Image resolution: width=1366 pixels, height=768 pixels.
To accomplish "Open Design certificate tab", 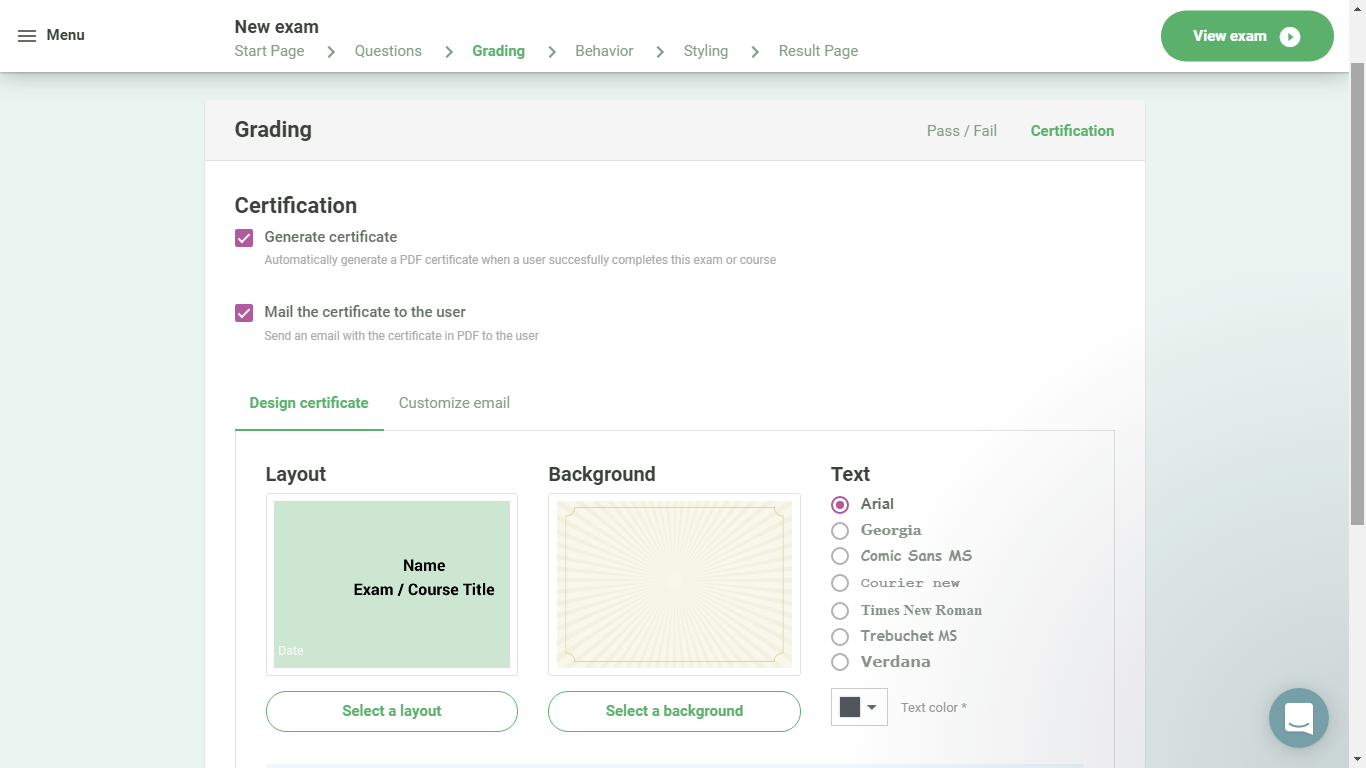I will (309, 403).
